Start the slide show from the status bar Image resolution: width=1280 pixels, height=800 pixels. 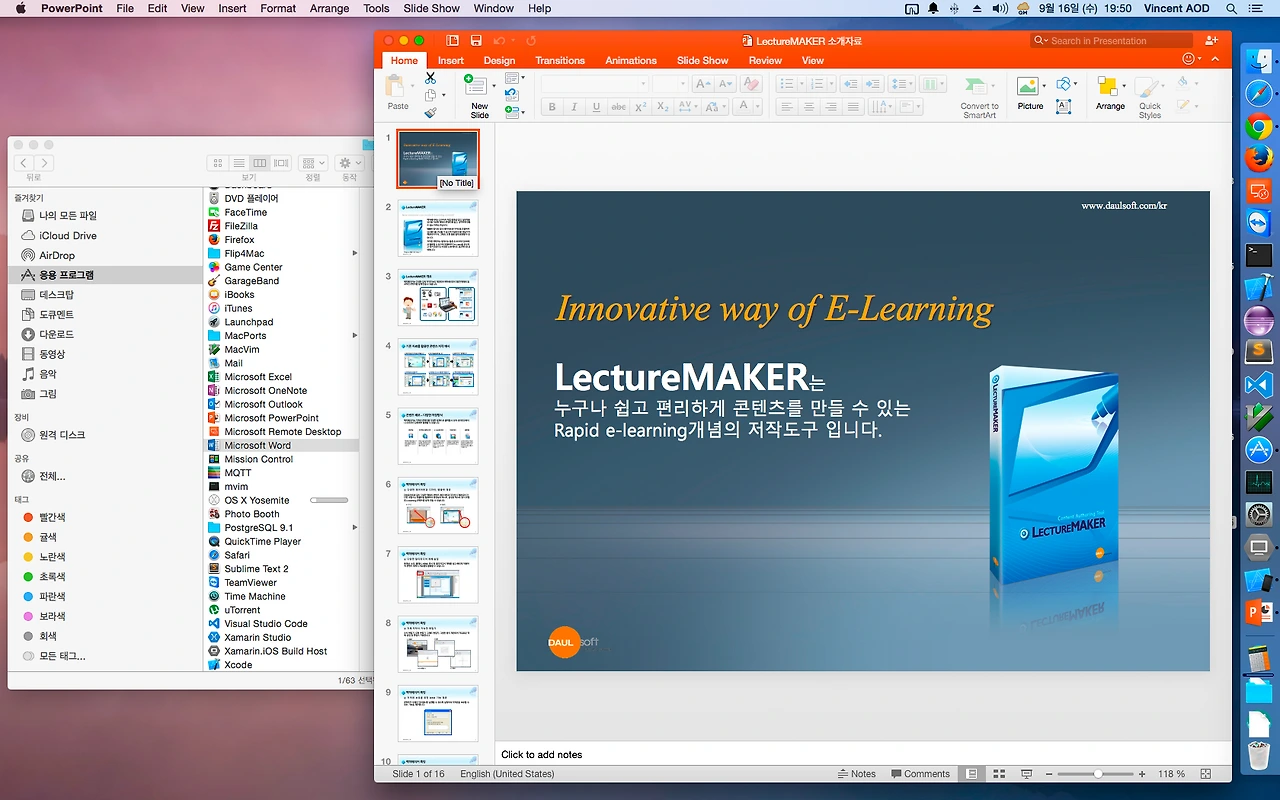pyautogui.click(x=1026, y=774)
